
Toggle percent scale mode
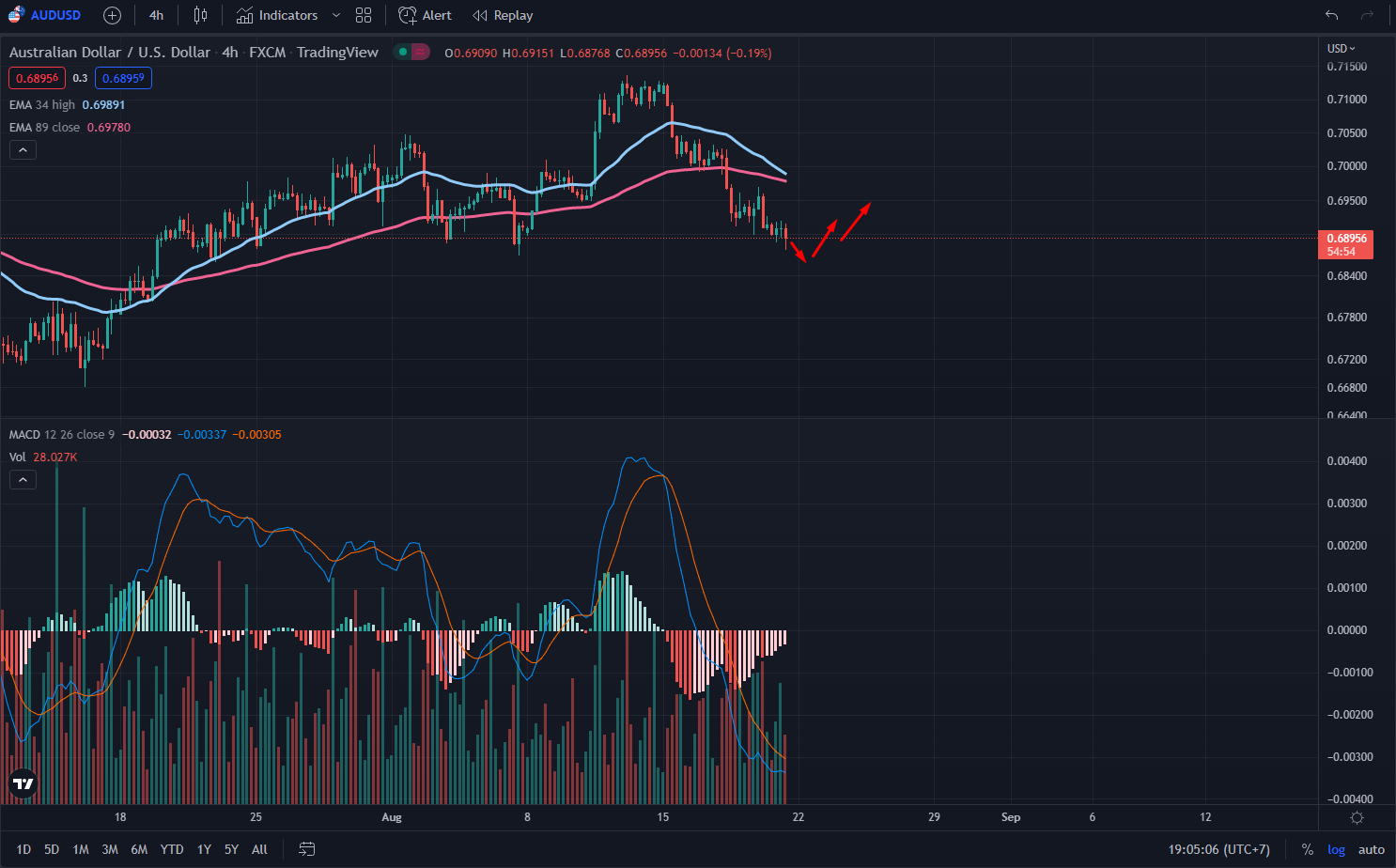[1307, 849]
